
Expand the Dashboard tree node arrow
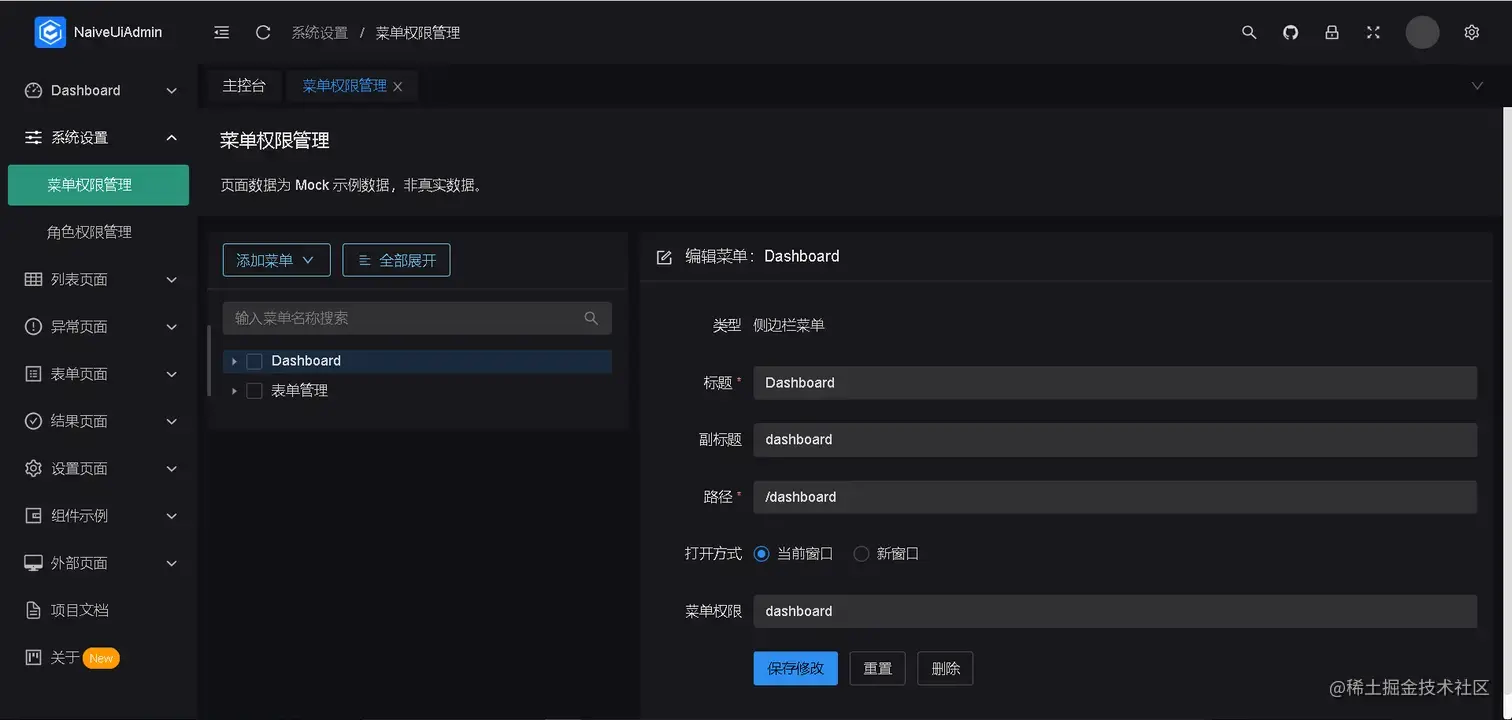coord(234,361)
